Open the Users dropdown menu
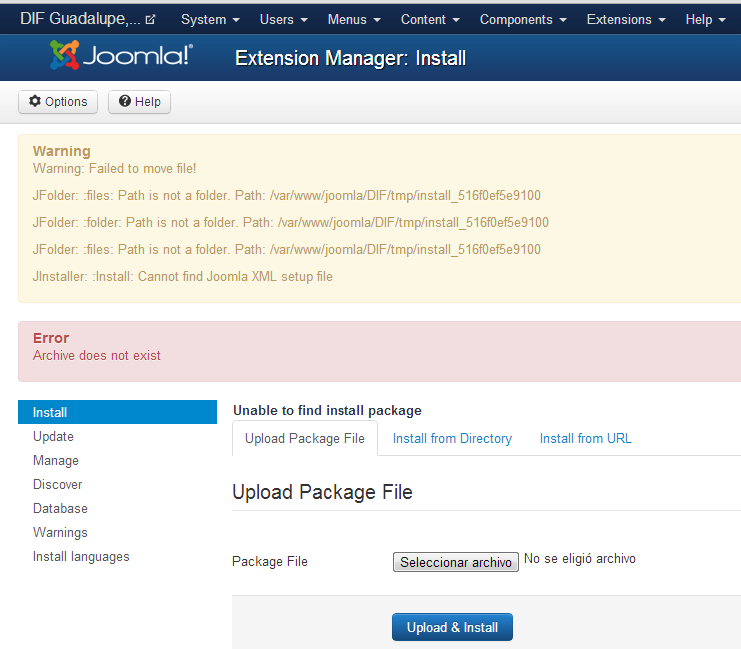Viewport: 741px width, 649px height. tap(284, 19)
